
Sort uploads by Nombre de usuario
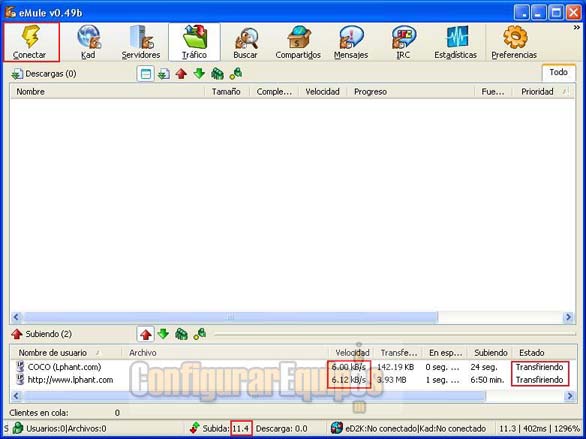click(x=66, y=353)
